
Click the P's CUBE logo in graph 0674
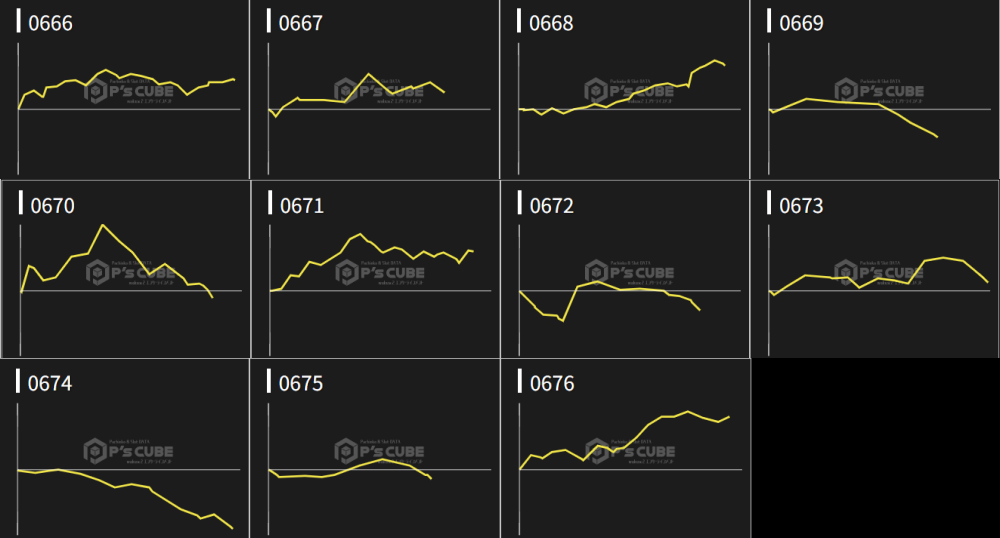129,452
